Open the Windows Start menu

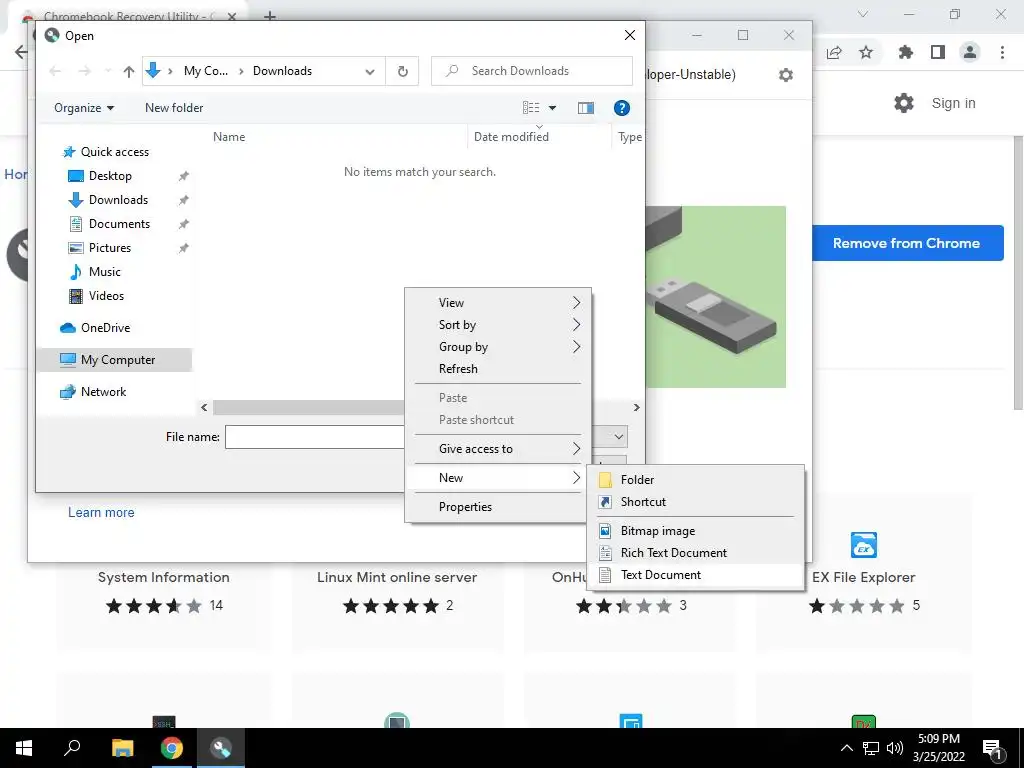click(x=24, y=748)
